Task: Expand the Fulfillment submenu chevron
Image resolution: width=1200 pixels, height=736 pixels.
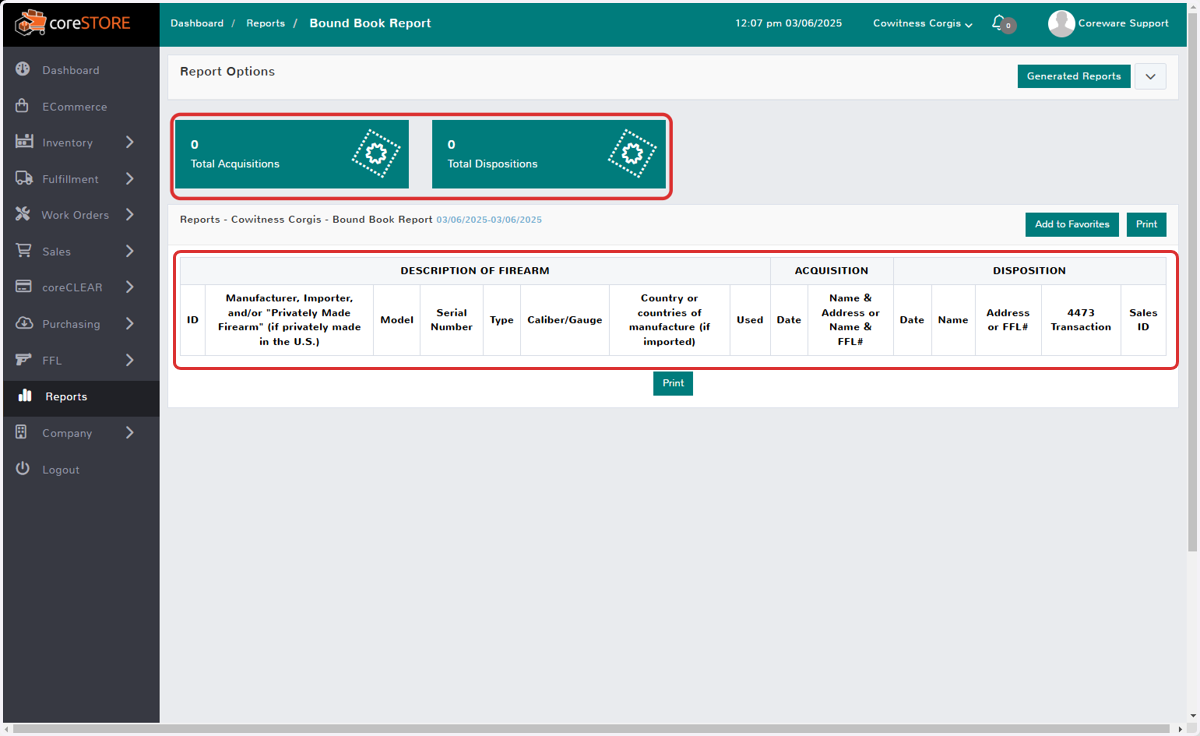Action: (130, 179)
